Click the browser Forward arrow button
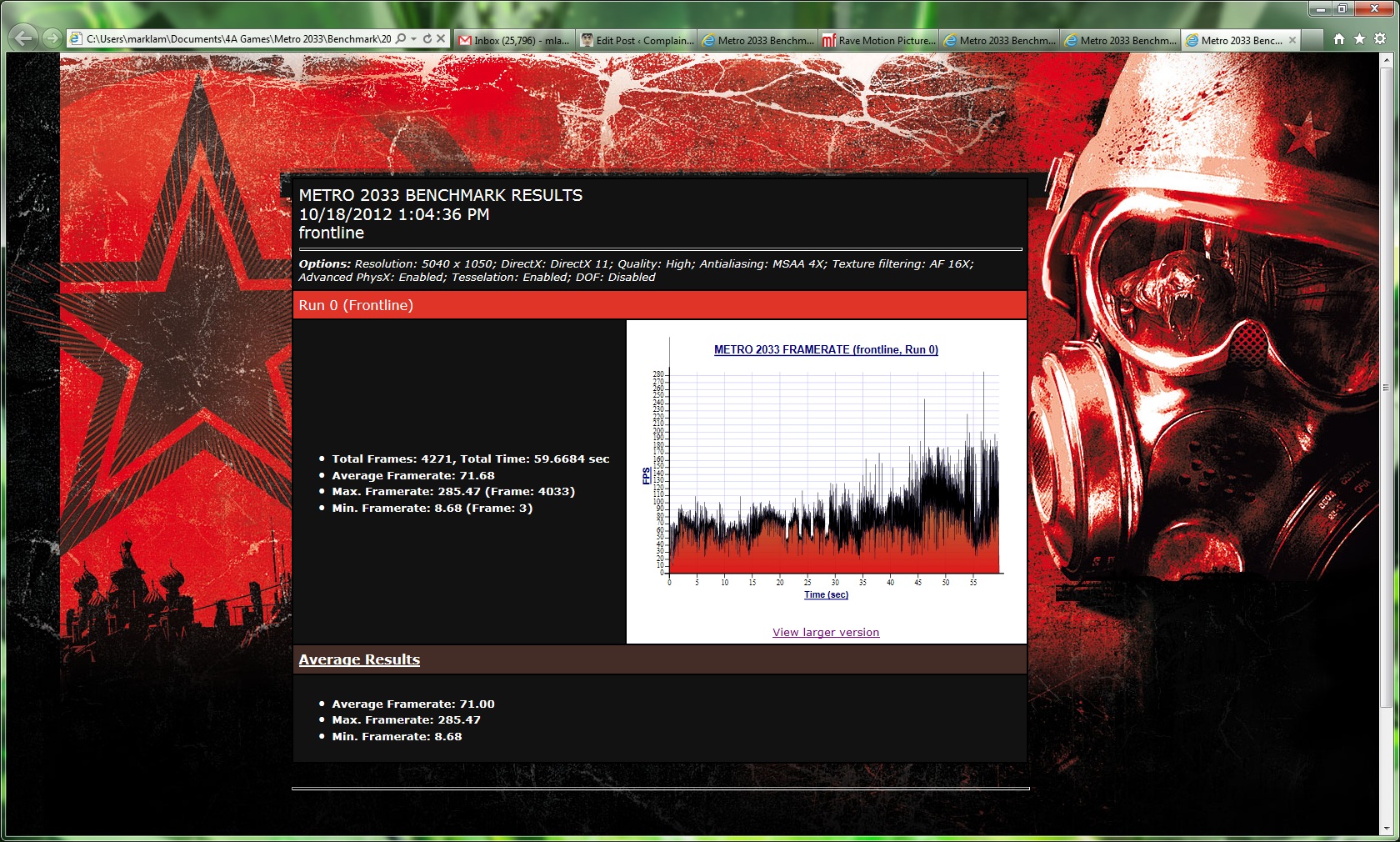 pyautogui.click(x=52, y=38)
